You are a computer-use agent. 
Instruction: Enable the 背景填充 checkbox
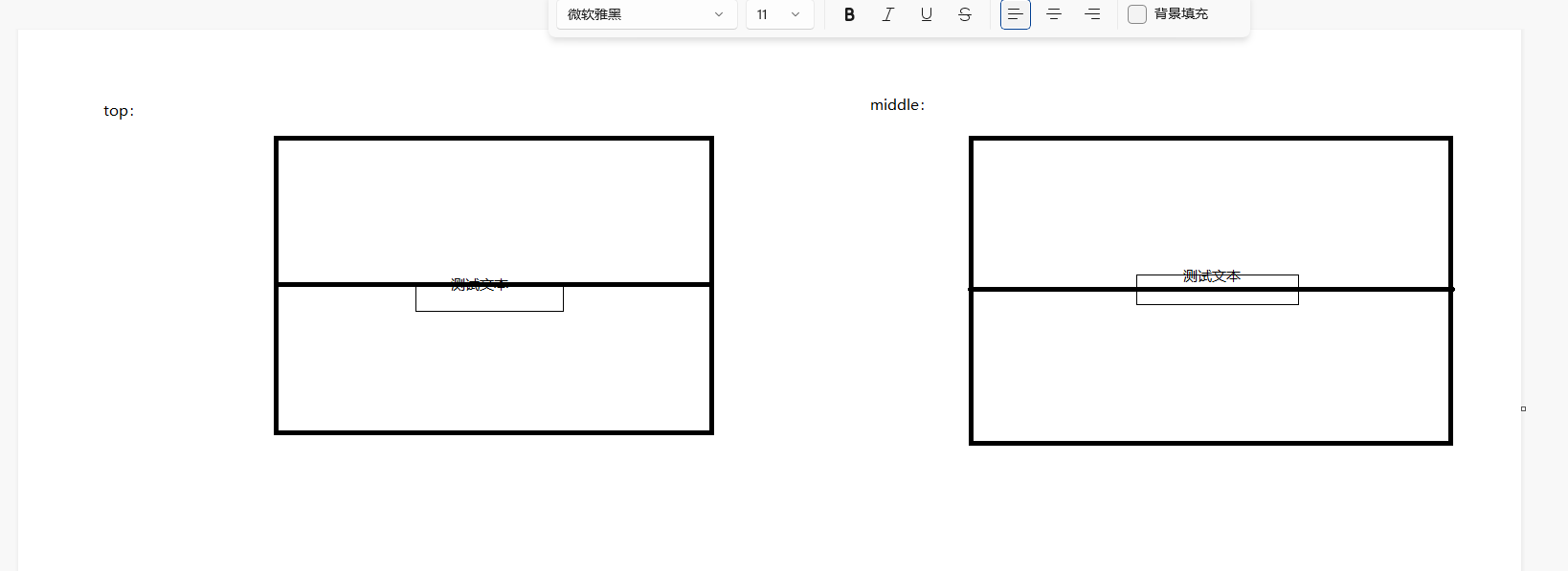pyautogui.click(x=1137, y=14)
